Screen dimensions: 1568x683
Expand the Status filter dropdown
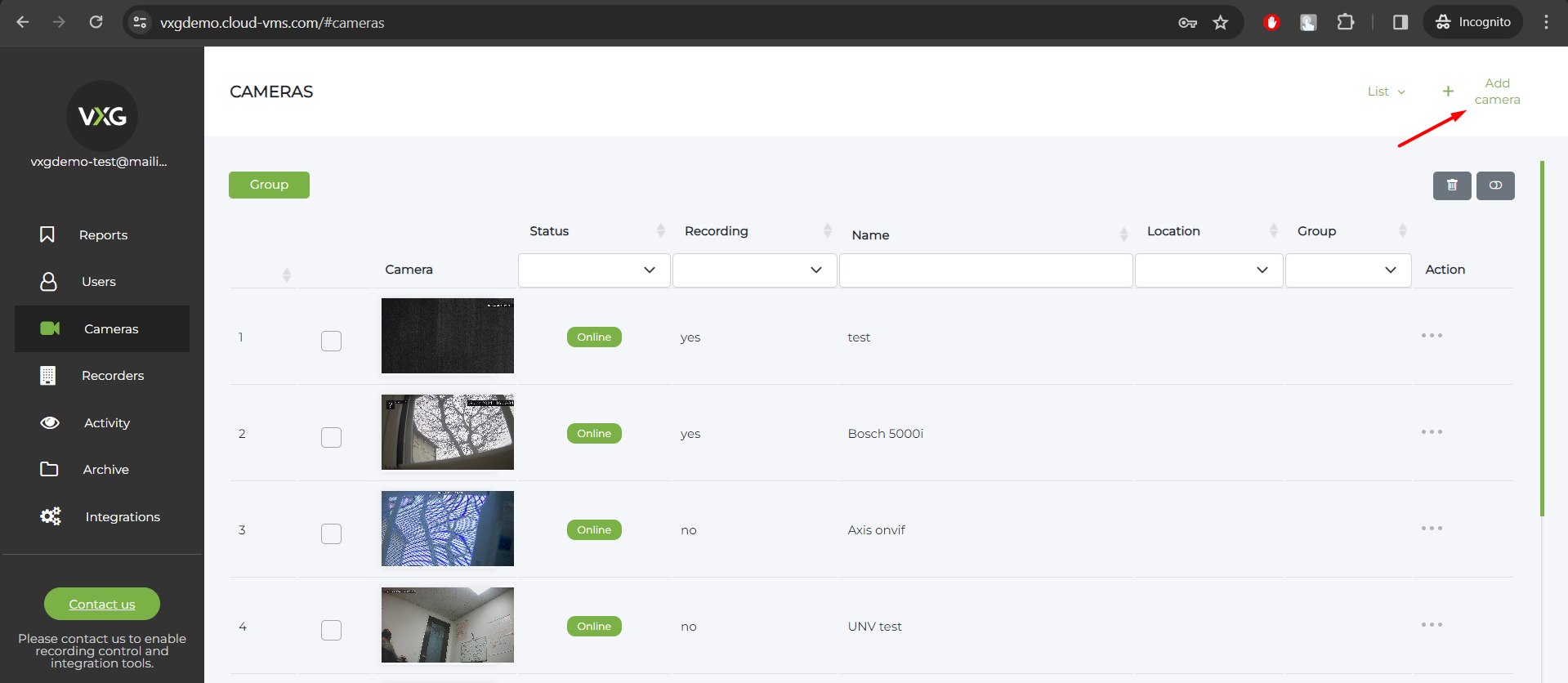click(594, 270)
